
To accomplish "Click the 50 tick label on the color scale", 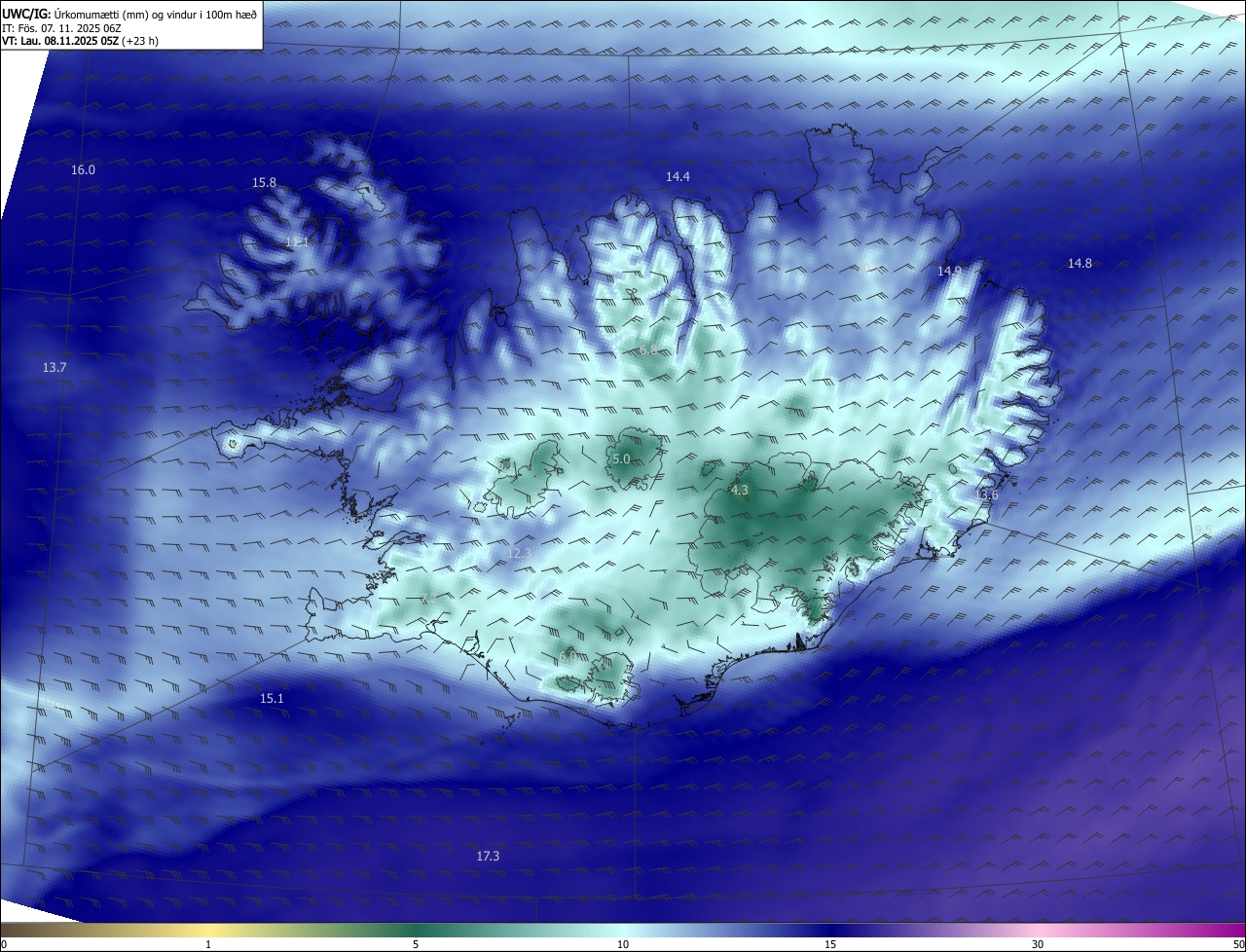I will point(1238,944).
